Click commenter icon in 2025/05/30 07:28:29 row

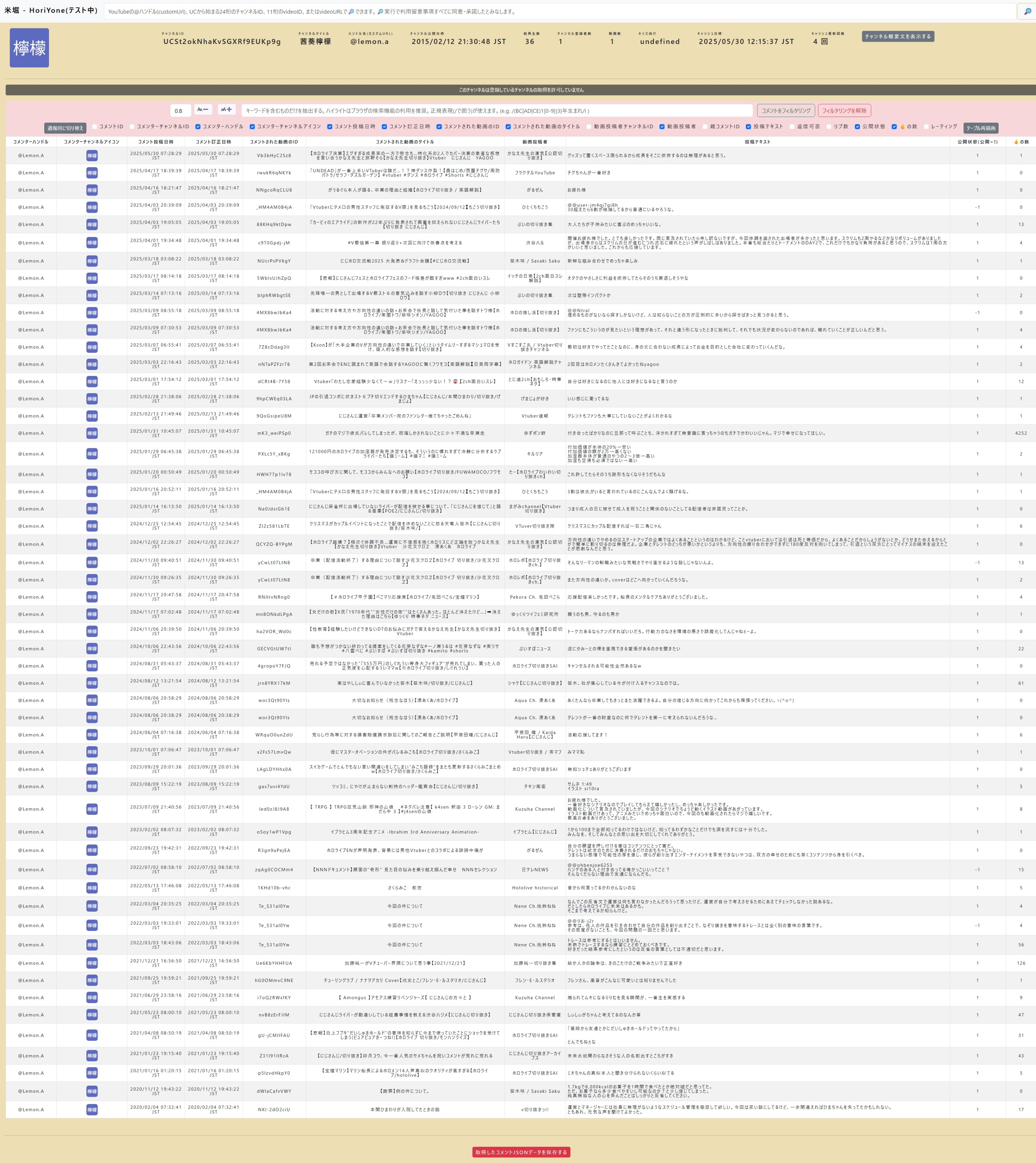tap(92, 155)
